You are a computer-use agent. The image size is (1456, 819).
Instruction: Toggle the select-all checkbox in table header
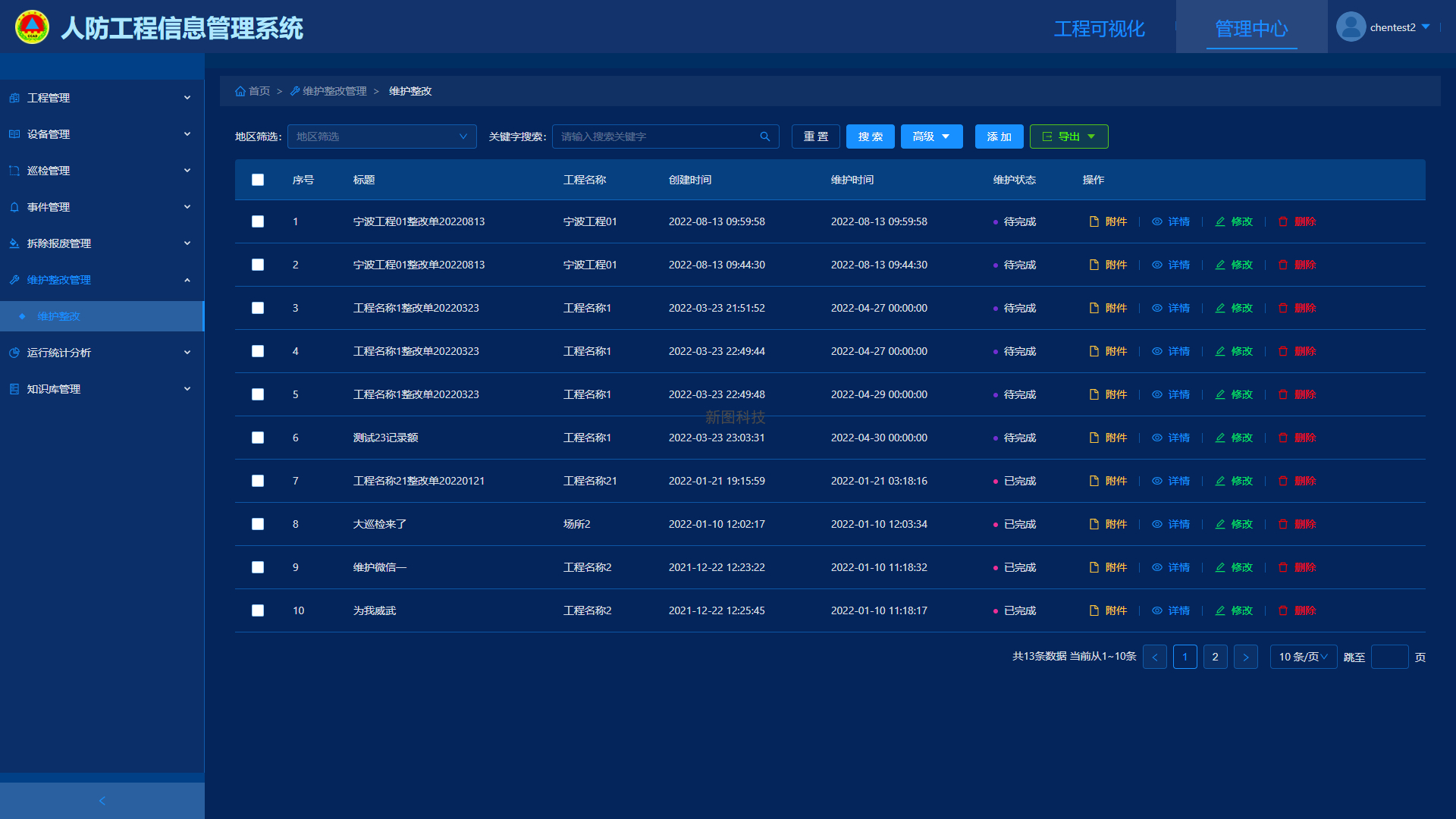pyautogui.click(x=258, y=180)
